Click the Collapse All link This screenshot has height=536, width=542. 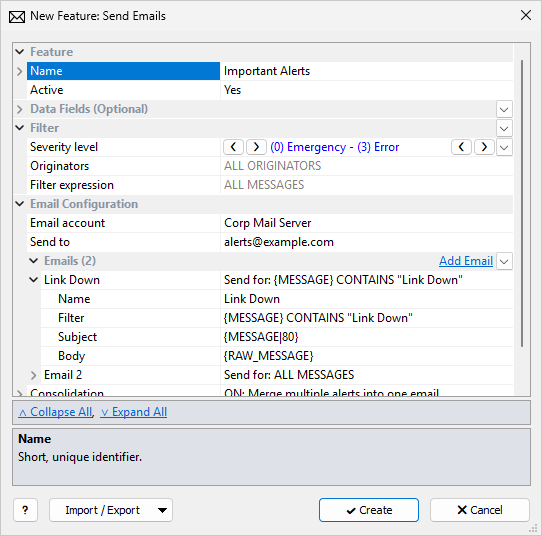[55, 412]
